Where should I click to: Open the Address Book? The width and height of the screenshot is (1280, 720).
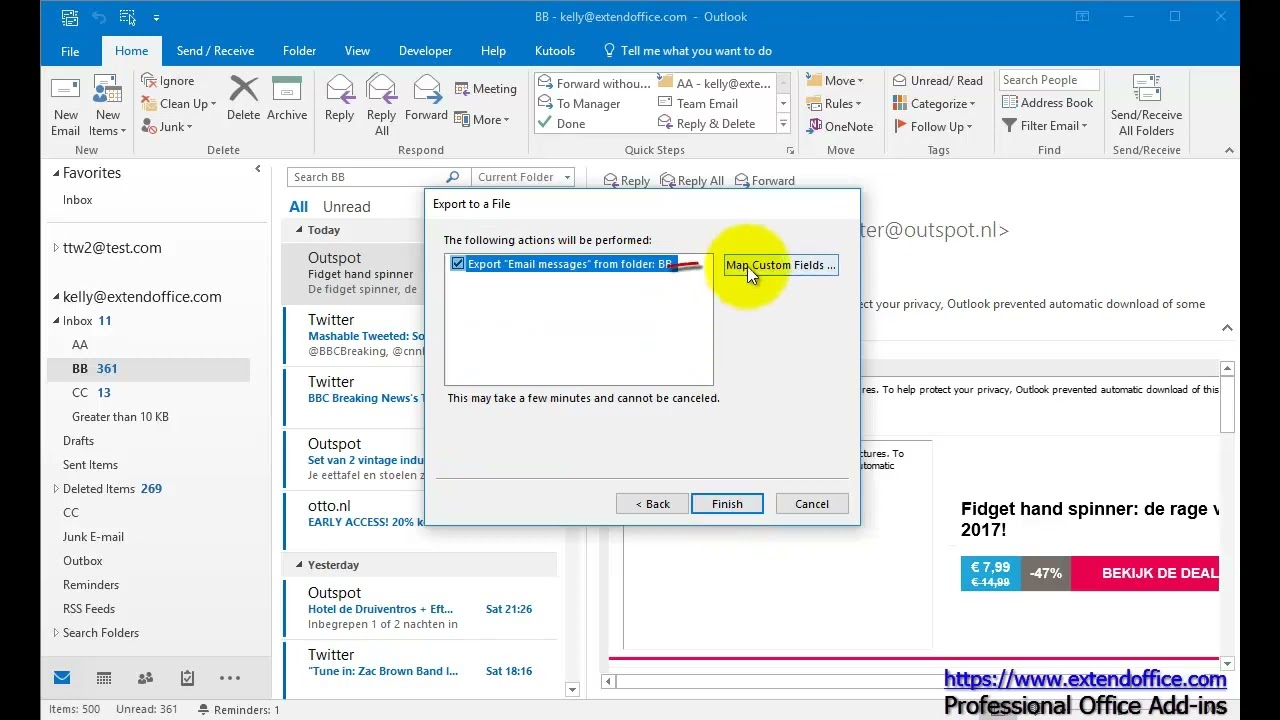tap(1047, 103)
